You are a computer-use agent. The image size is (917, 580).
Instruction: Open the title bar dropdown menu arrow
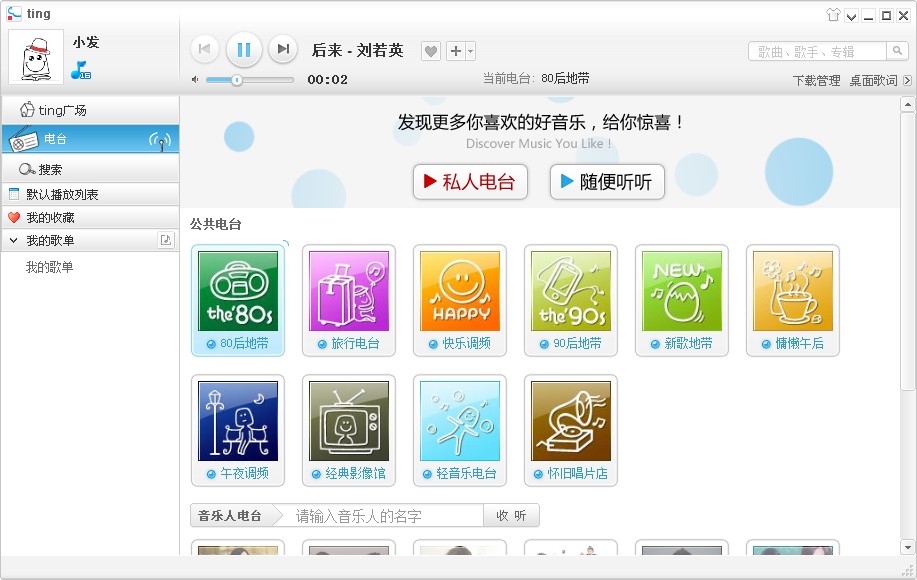[851, 15]
